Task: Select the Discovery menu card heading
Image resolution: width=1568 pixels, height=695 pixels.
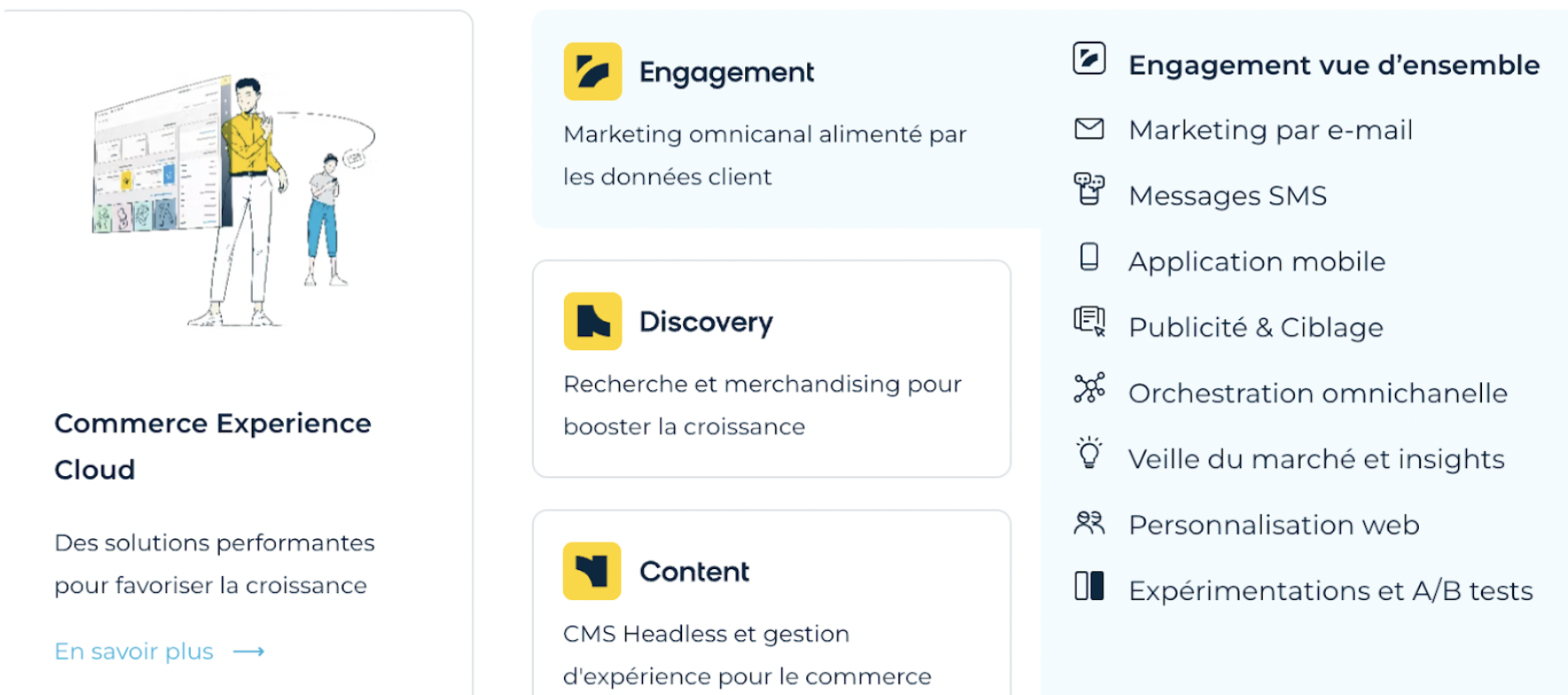Action: (x=706, y=322)
